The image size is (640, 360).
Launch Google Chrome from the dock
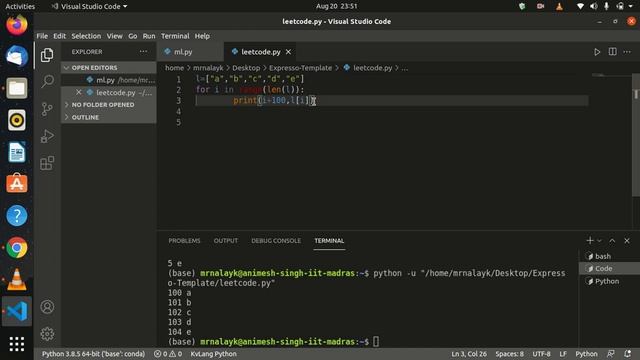pyautogui.click(x=17, y=247)
